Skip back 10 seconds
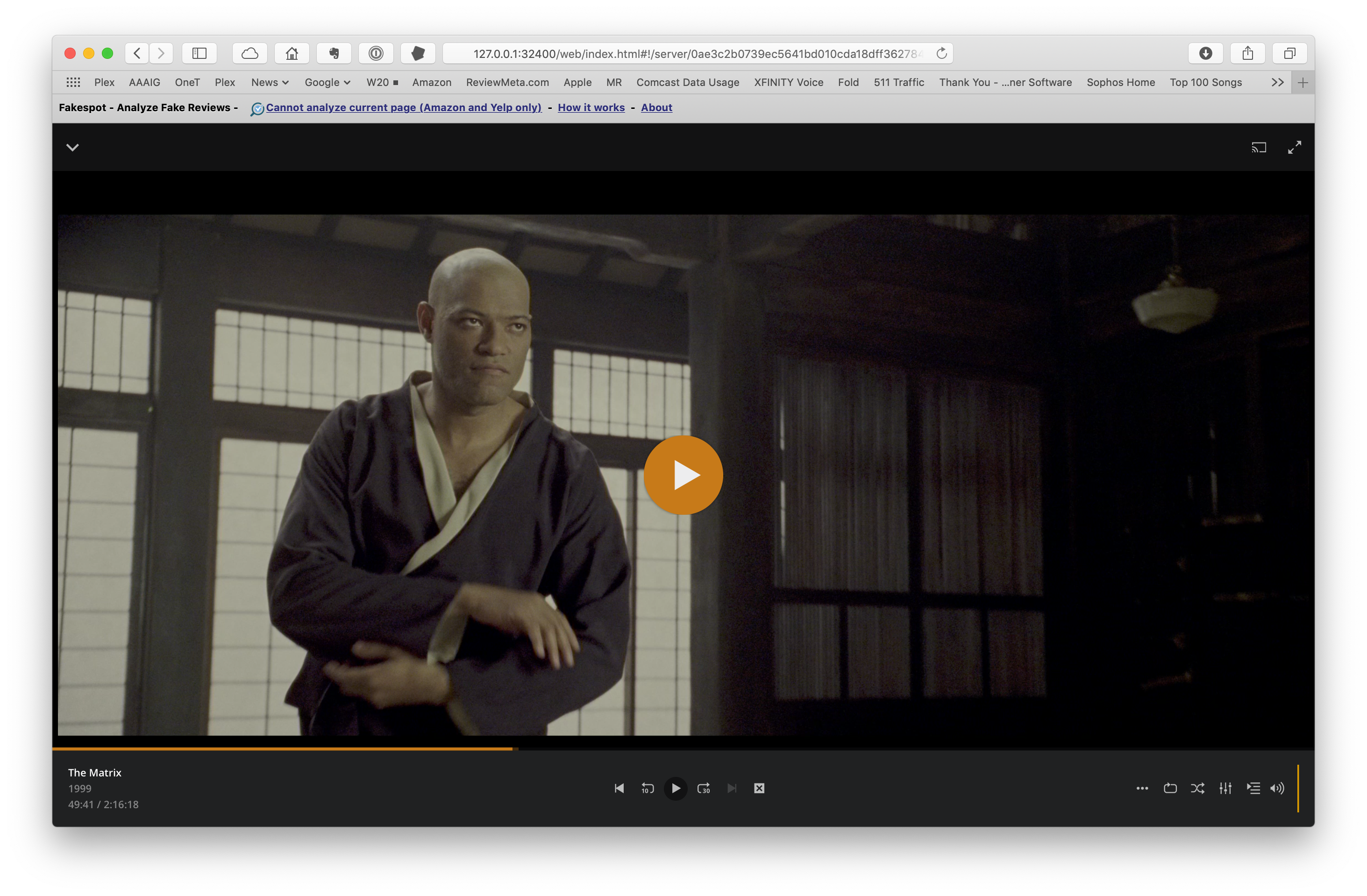This screenshot has width=1367, height=896. 648,788
